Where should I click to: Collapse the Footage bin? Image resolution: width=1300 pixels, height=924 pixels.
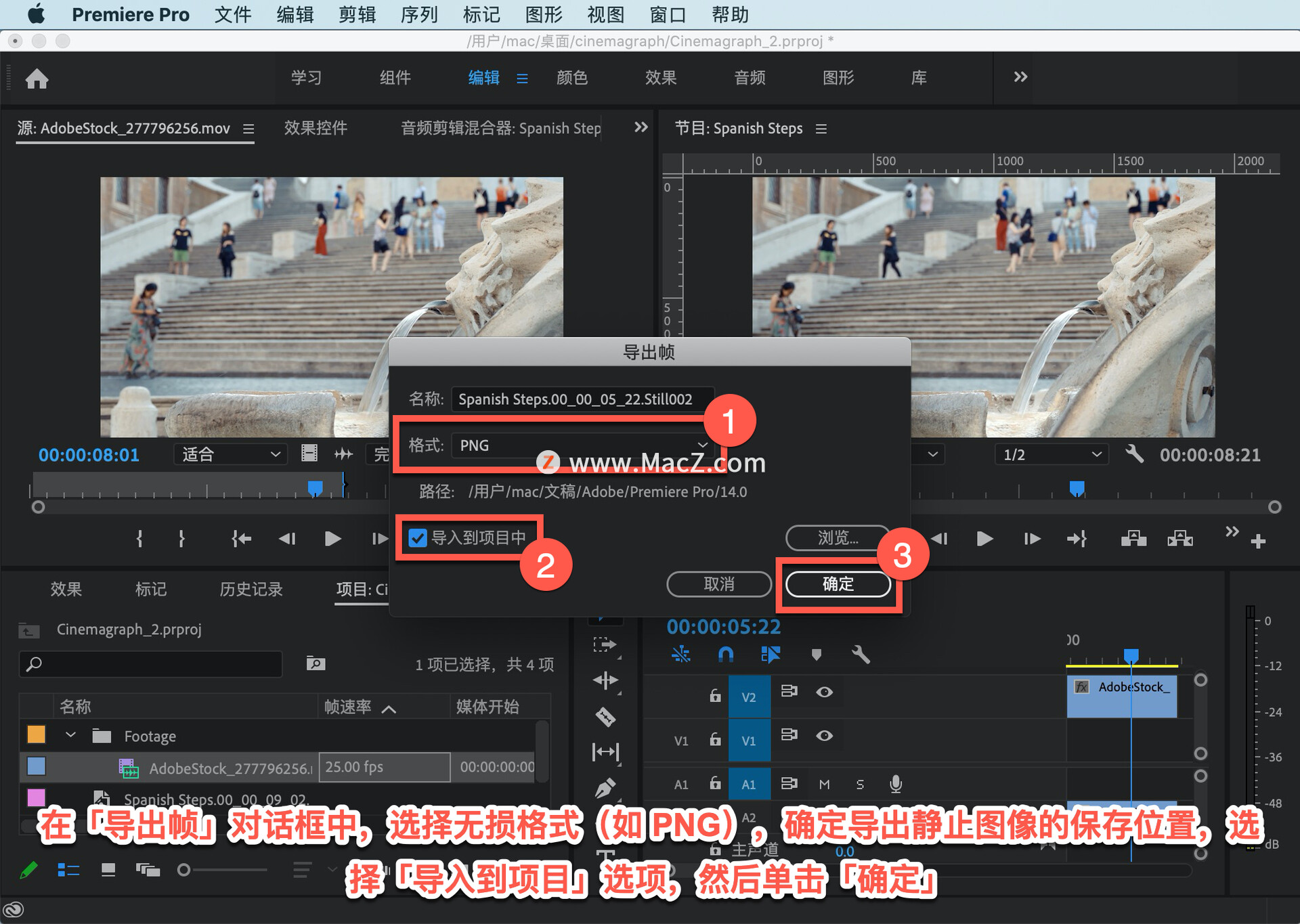tap(70, 735)
